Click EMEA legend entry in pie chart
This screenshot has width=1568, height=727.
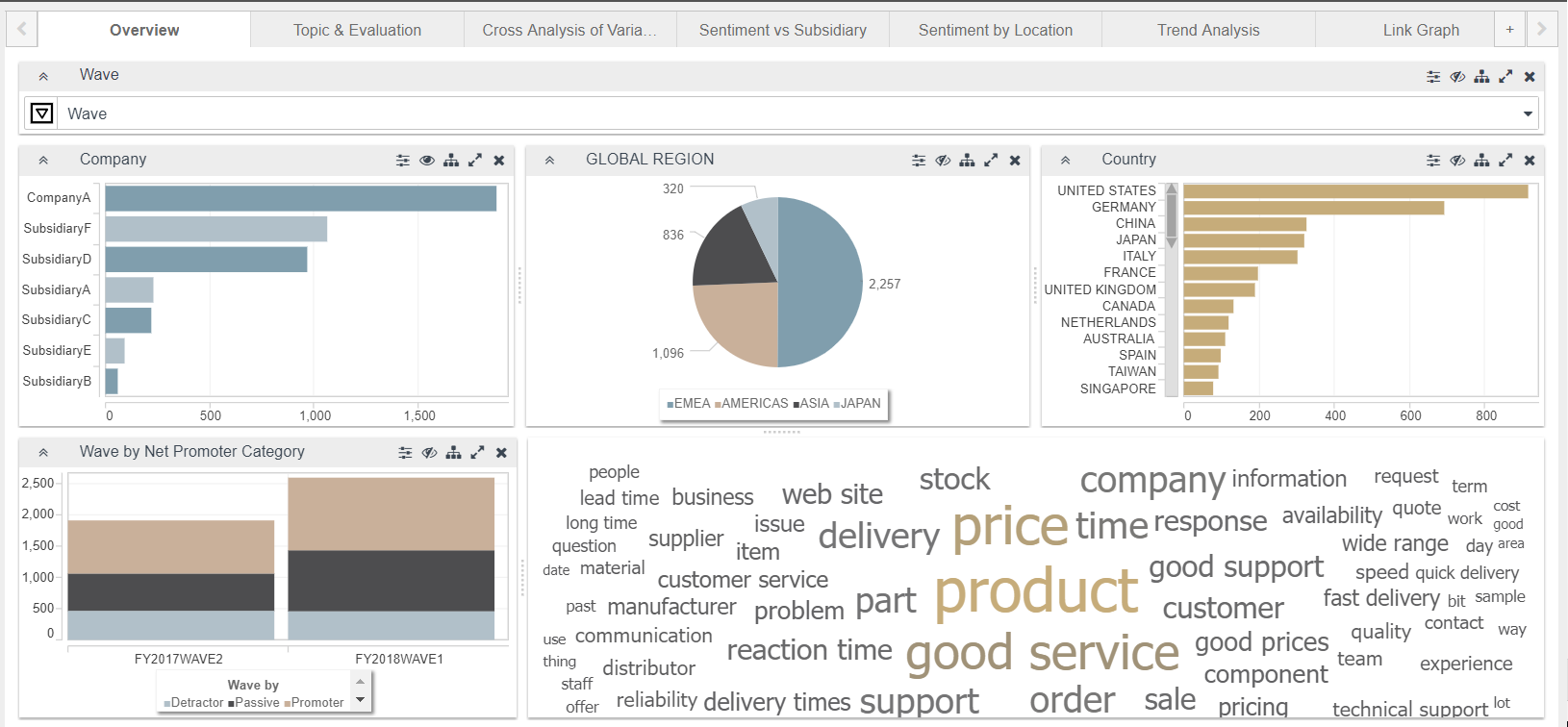[689, 404]
